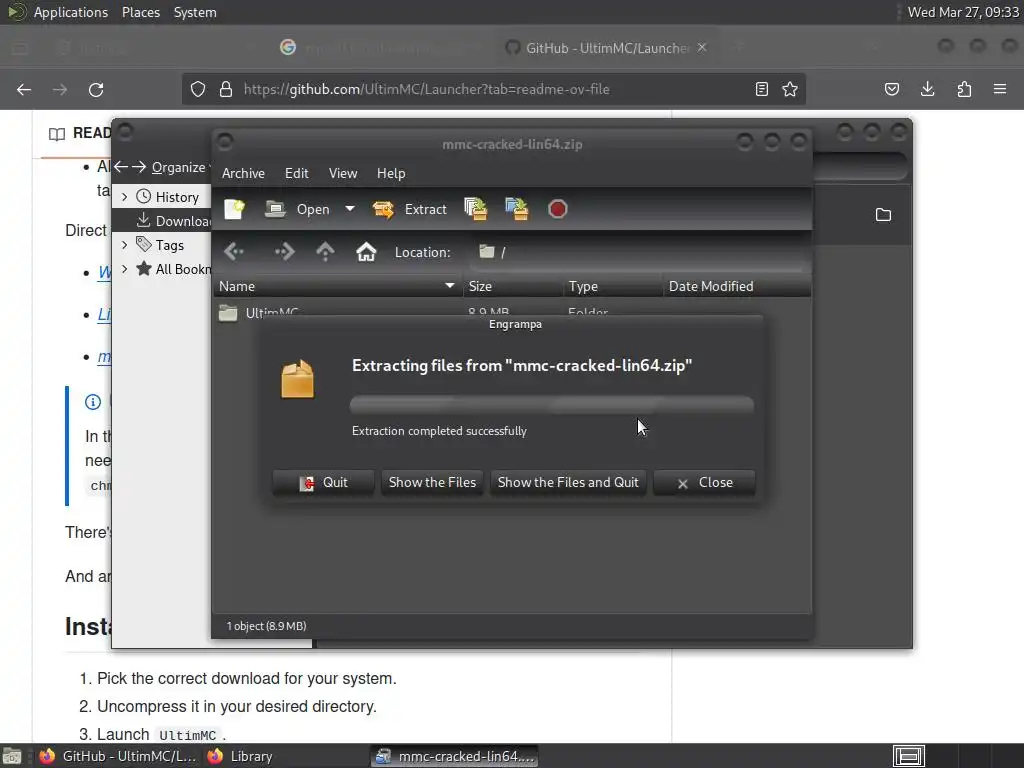Sort by the Date Modified column header
Screen dimensions: 1024x768
click(737, 286)
